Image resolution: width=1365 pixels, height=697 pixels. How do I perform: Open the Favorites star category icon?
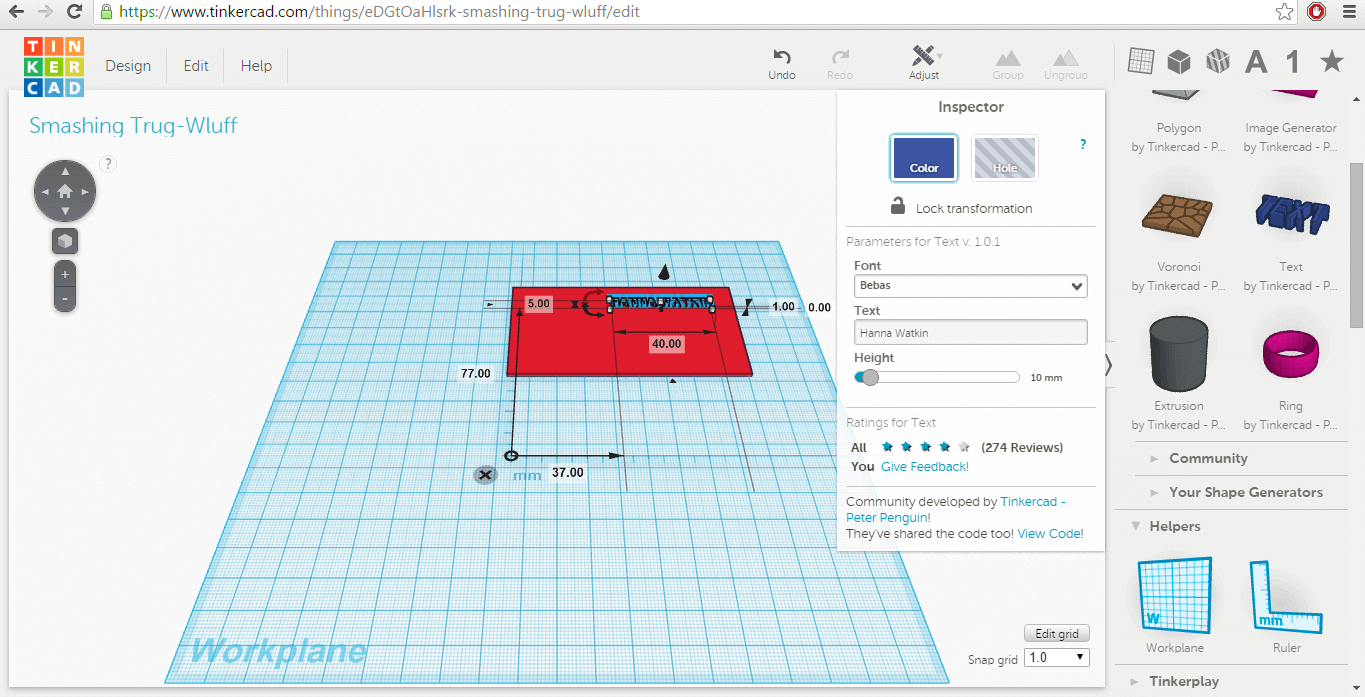point(1331,62)
